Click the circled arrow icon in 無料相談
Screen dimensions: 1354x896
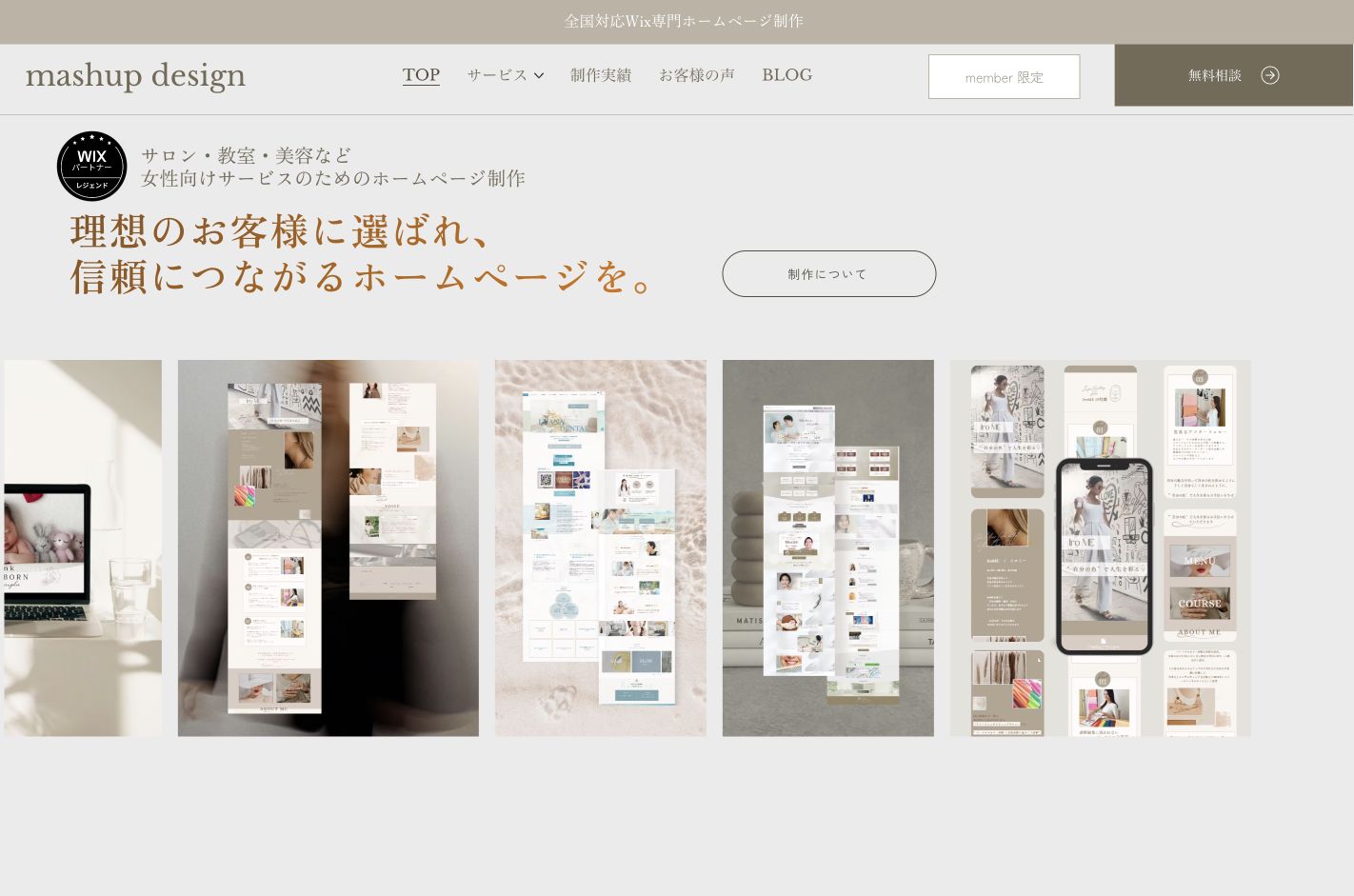(x=1270, y=75)
